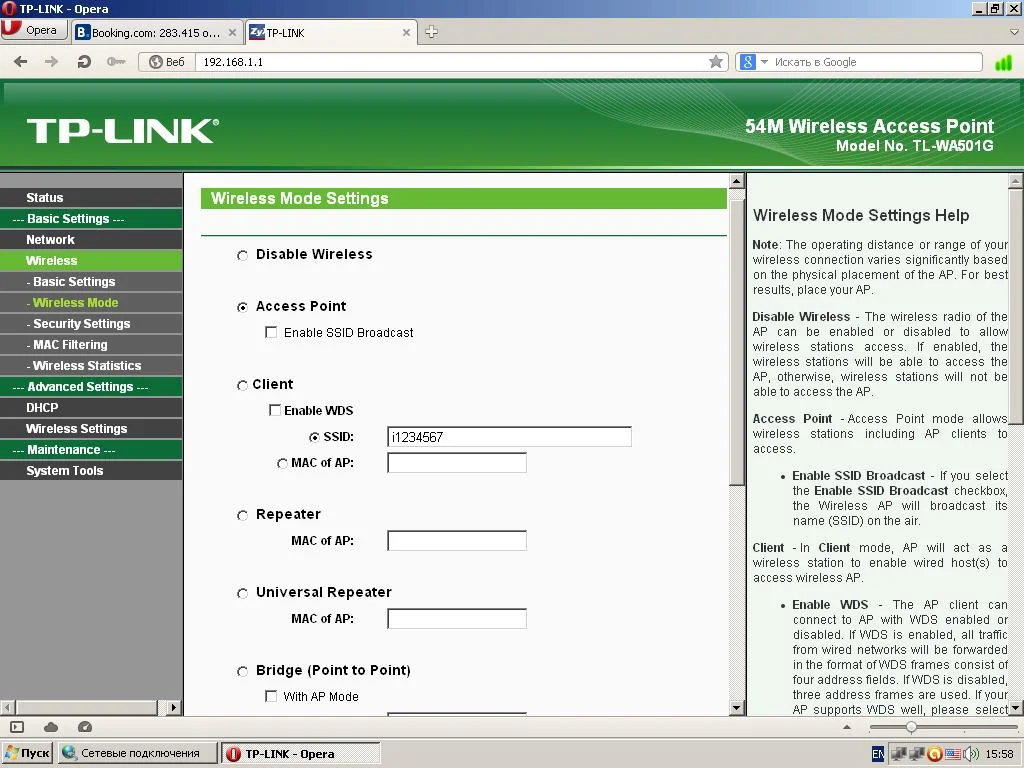1024x768 pixels.
Task: Click the SSID text field with i1234567
Action: (x=509, y=437)
